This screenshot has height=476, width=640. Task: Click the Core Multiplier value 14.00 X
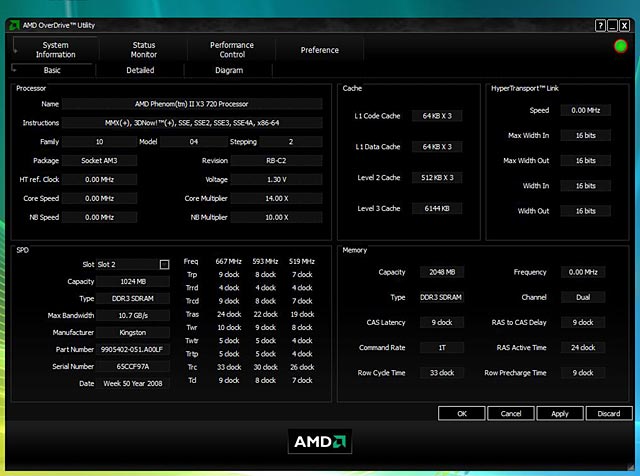click(x=276, y=198)
